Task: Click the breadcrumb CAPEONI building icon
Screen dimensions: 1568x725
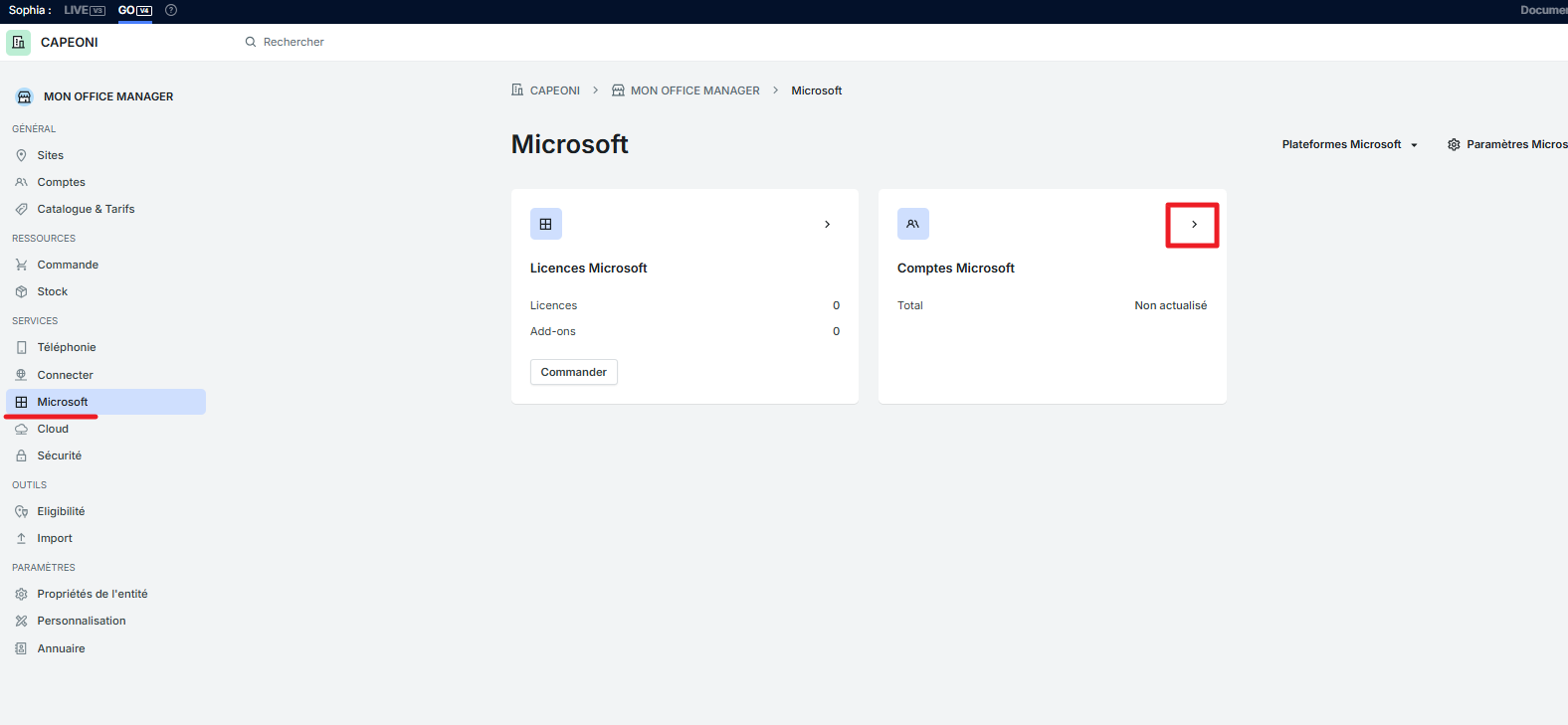Action: 517,91
